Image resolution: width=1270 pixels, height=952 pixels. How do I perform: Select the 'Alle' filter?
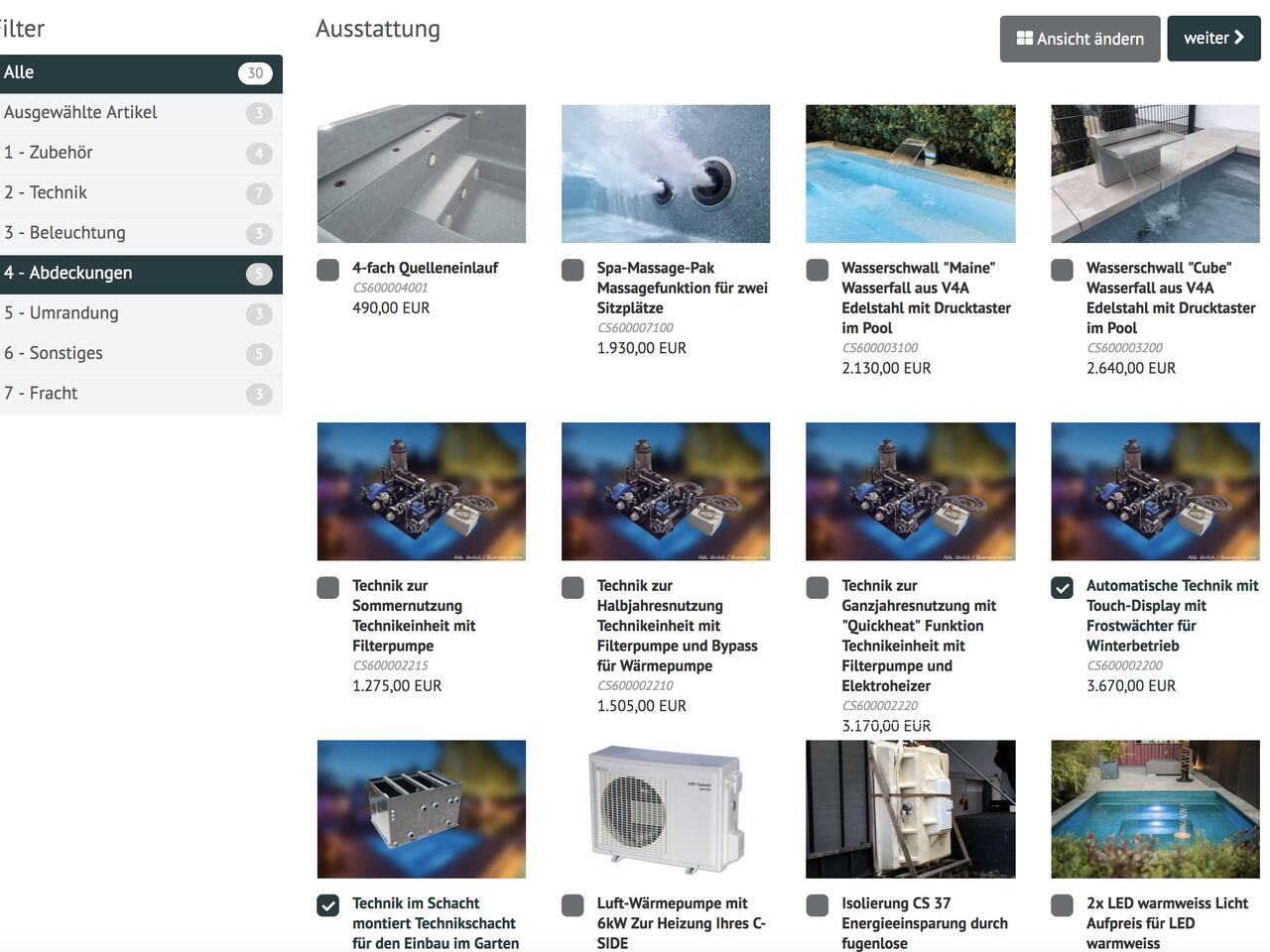pyautogui.click(x=141, y=73)
